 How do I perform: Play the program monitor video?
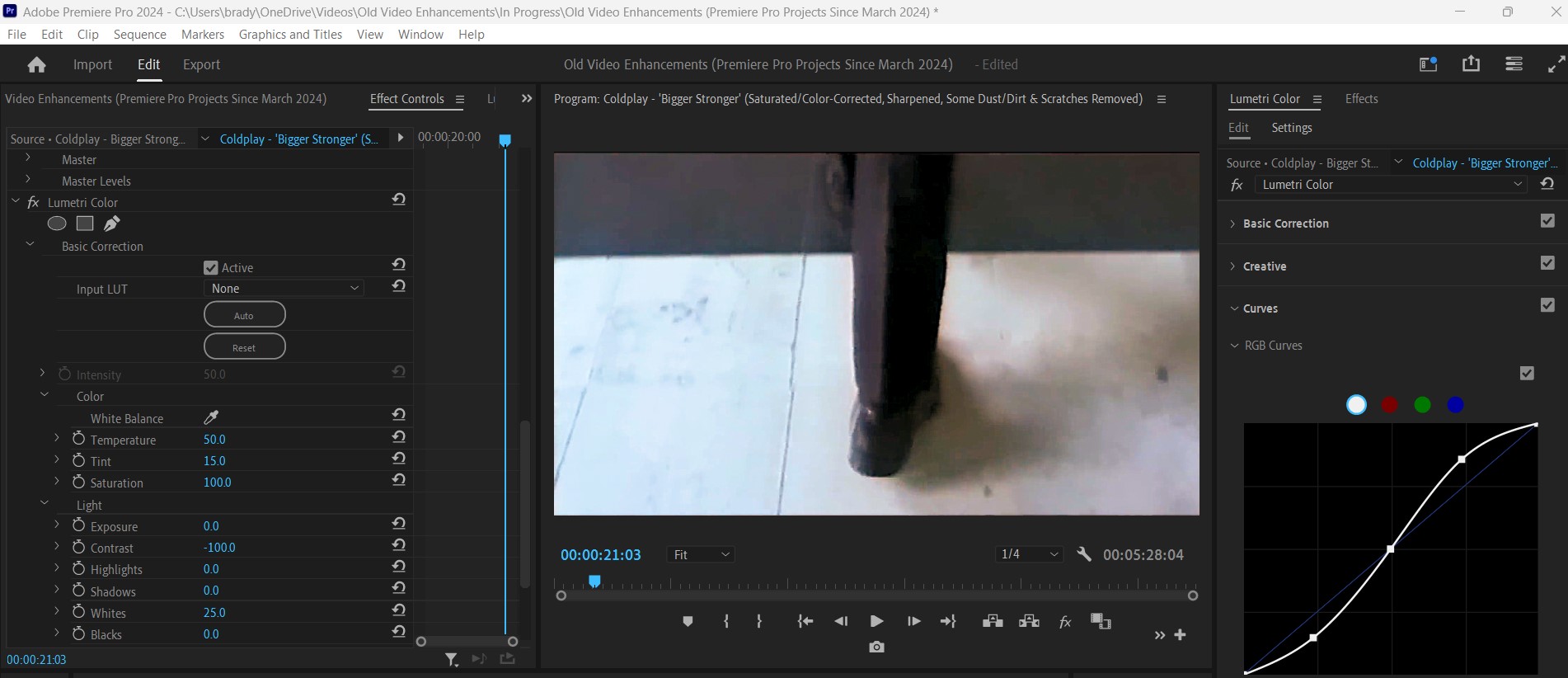coord(876,621)
